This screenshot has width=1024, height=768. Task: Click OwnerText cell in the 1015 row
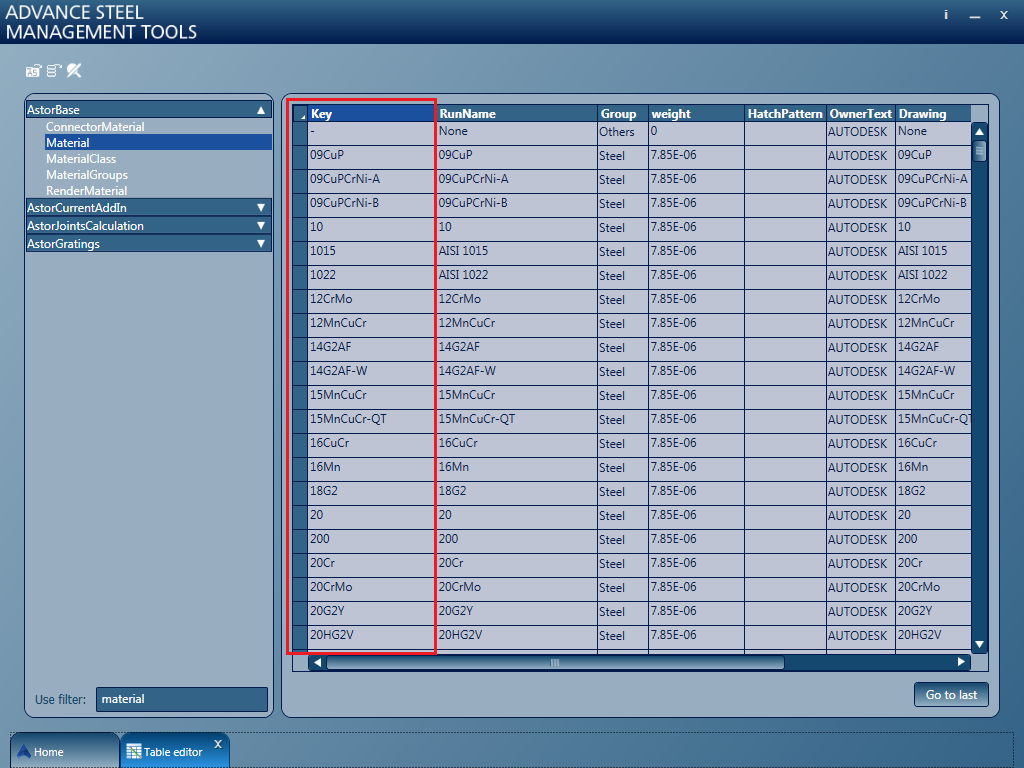[x=861, y=253]
